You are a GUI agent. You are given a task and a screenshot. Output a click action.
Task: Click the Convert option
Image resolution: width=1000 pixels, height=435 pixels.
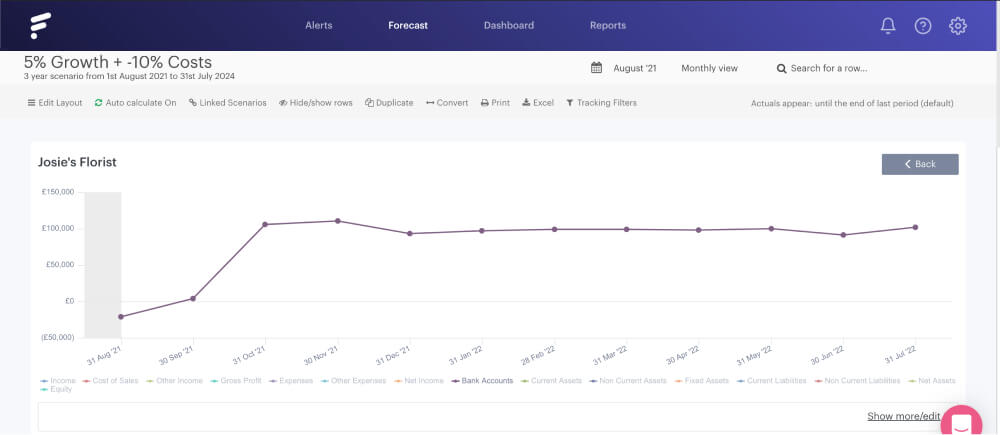[x=447, y=103]
